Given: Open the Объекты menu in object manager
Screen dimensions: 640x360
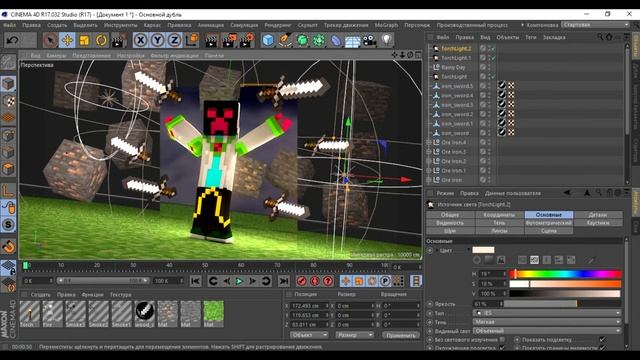Looking at the screenshot, I should click(x=507, y=37).
